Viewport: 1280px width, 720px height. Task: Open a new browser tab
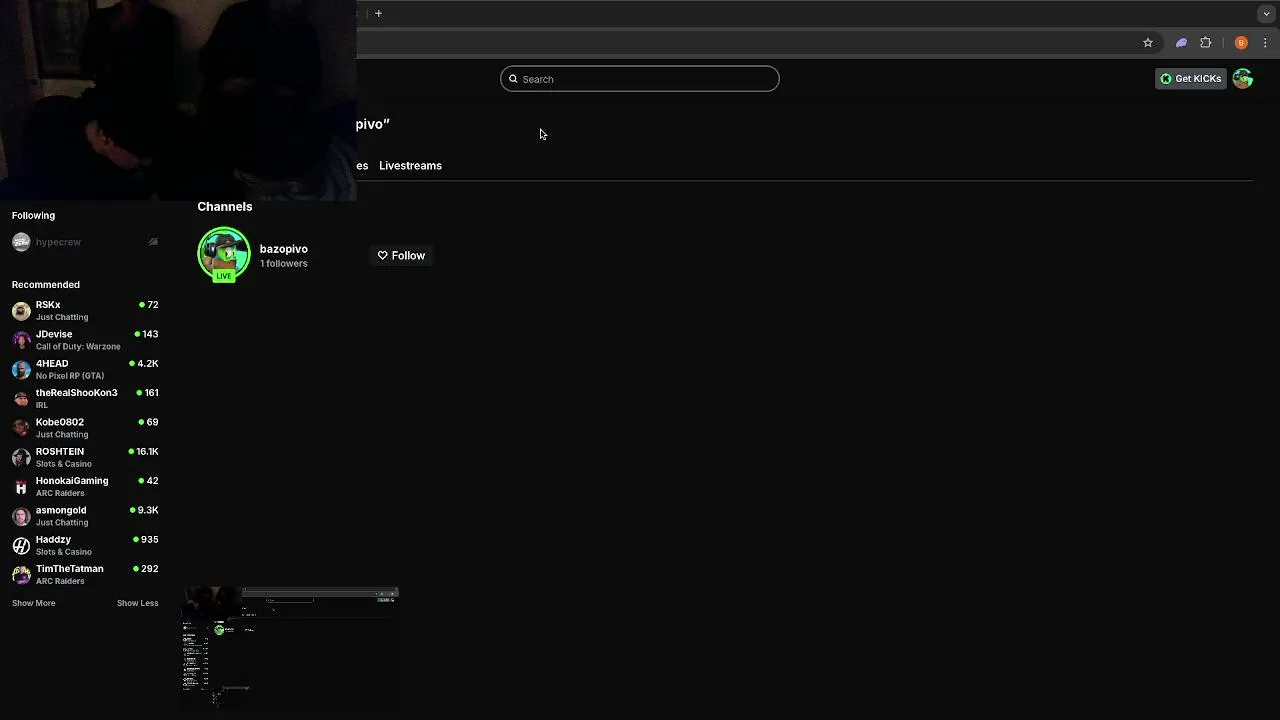(378, 14)
